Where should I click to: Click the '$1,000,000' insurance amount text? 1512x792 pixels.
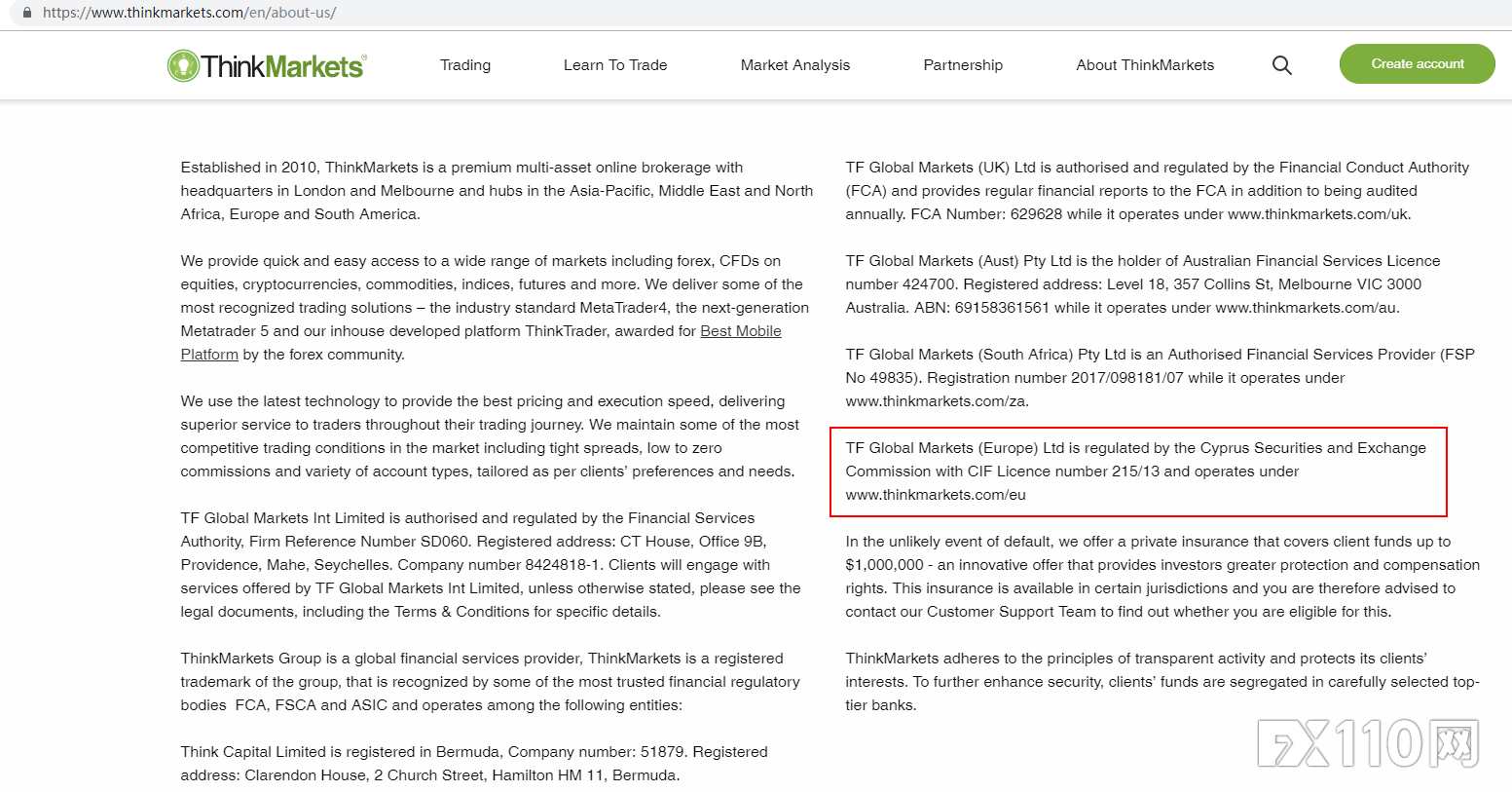884,565
